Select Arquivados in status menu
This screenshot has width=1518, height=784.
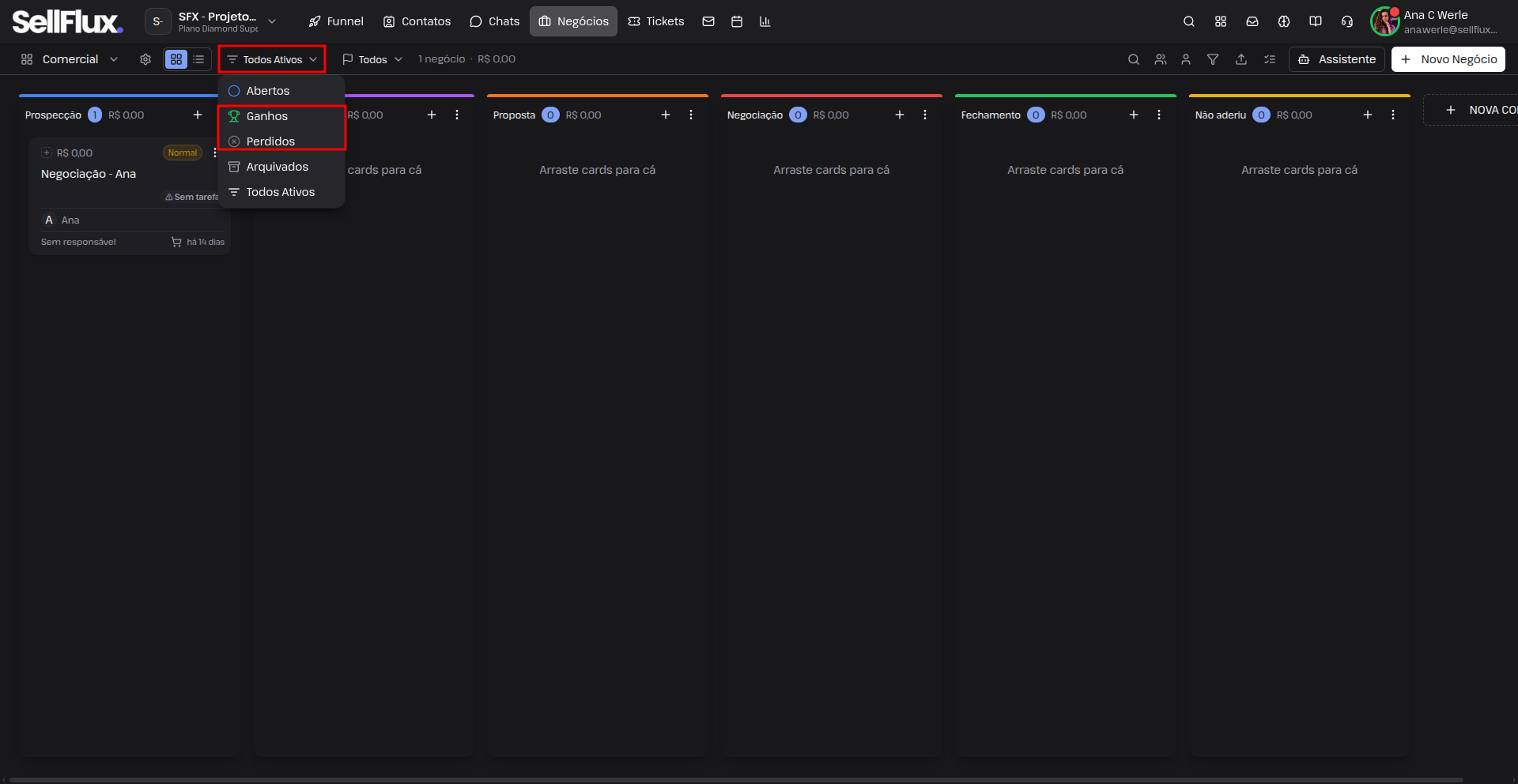pos(281,167)
